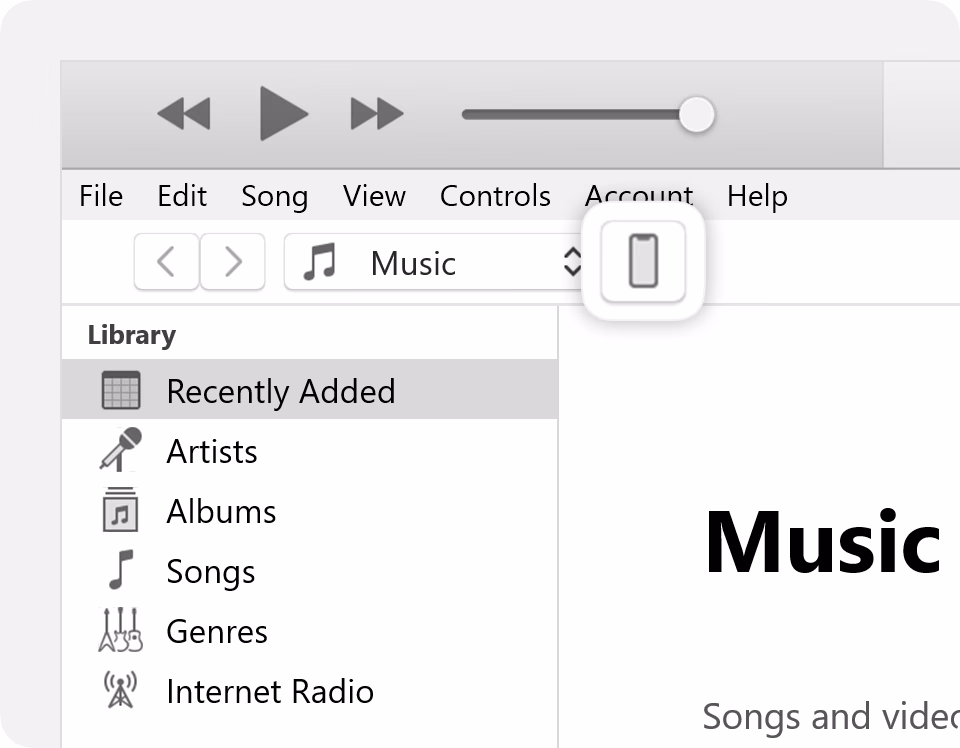Select the Recently Added grid icon

click(121, 391)
